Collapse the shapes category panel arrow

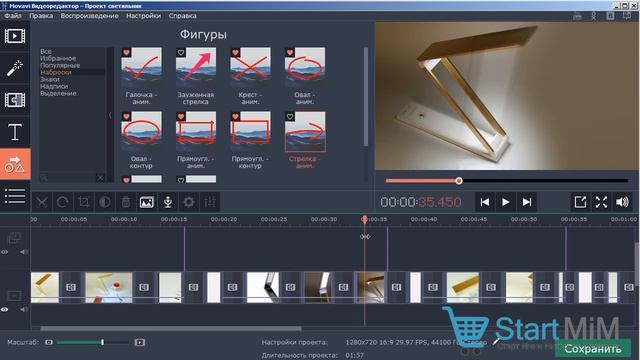coord(110,115)
